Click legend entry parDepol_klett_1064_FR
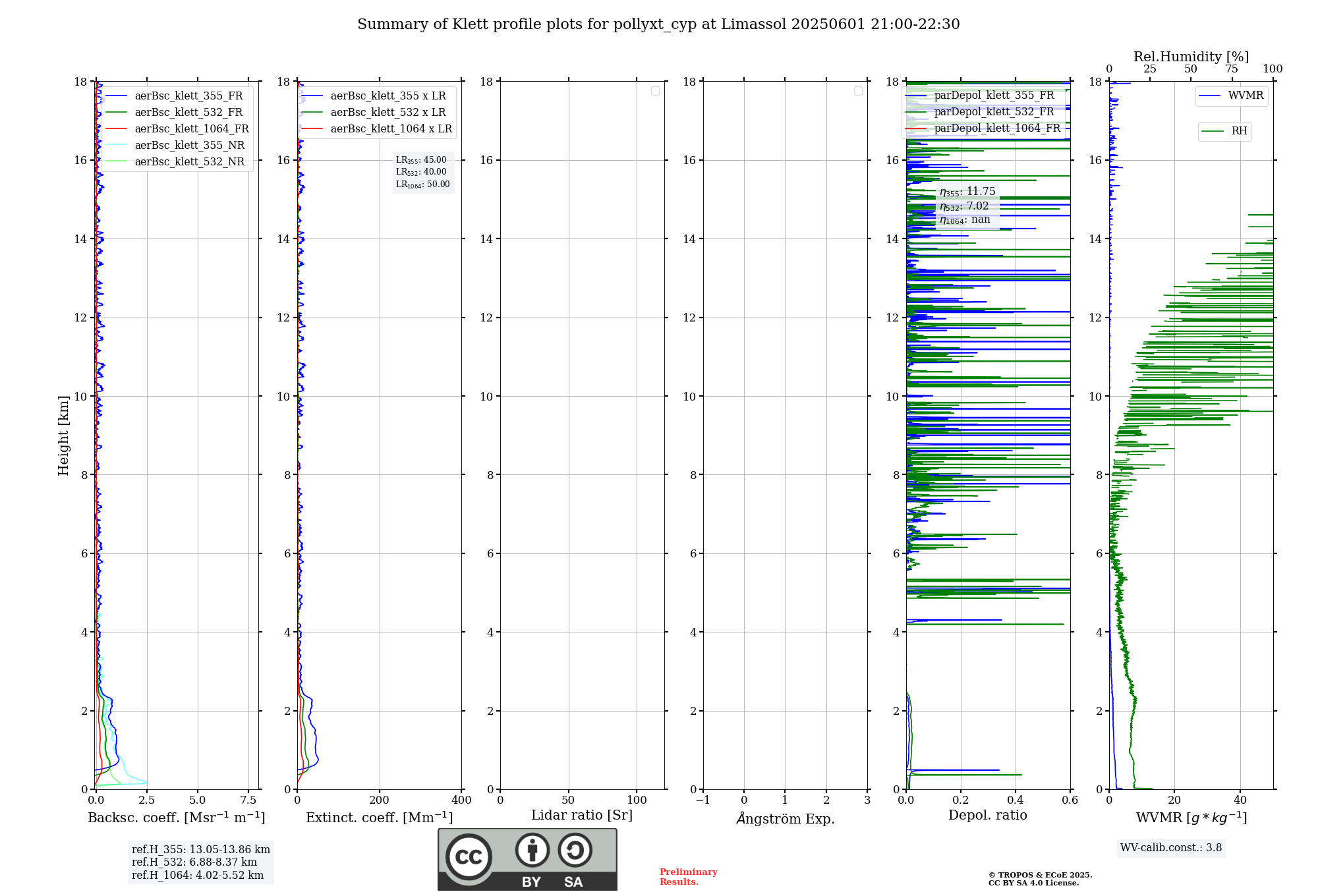Screen dimensions: 1318x896 pyautogui.click(x=997, y=128)
